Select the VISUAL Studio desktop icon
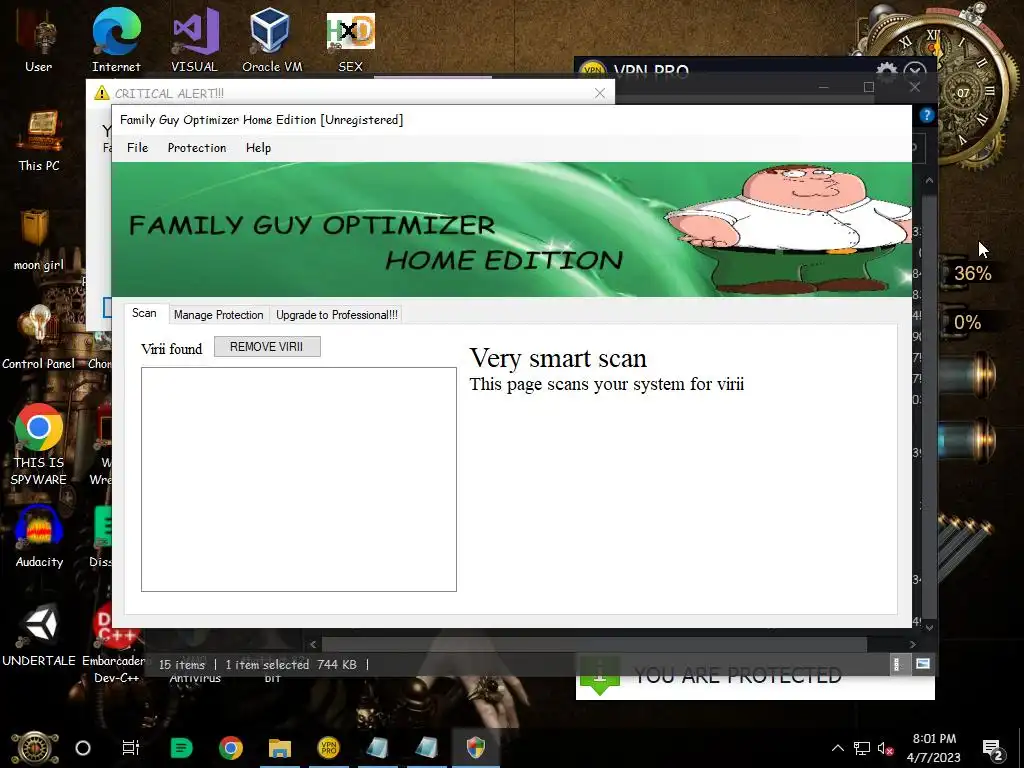The image size is (1024, 768). 195,42
